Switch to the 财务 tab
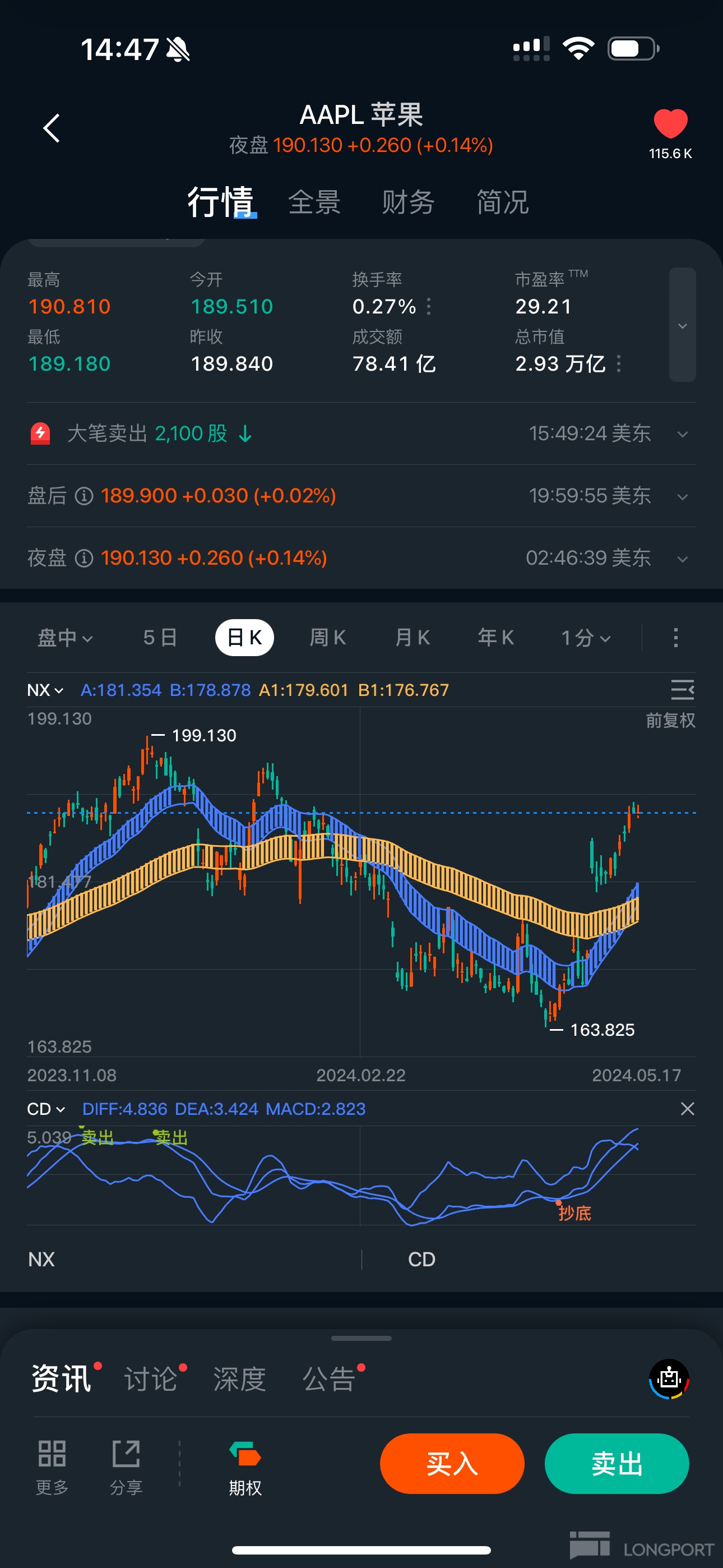Screen dimensions: 723x1568 (x=408, y=202)
